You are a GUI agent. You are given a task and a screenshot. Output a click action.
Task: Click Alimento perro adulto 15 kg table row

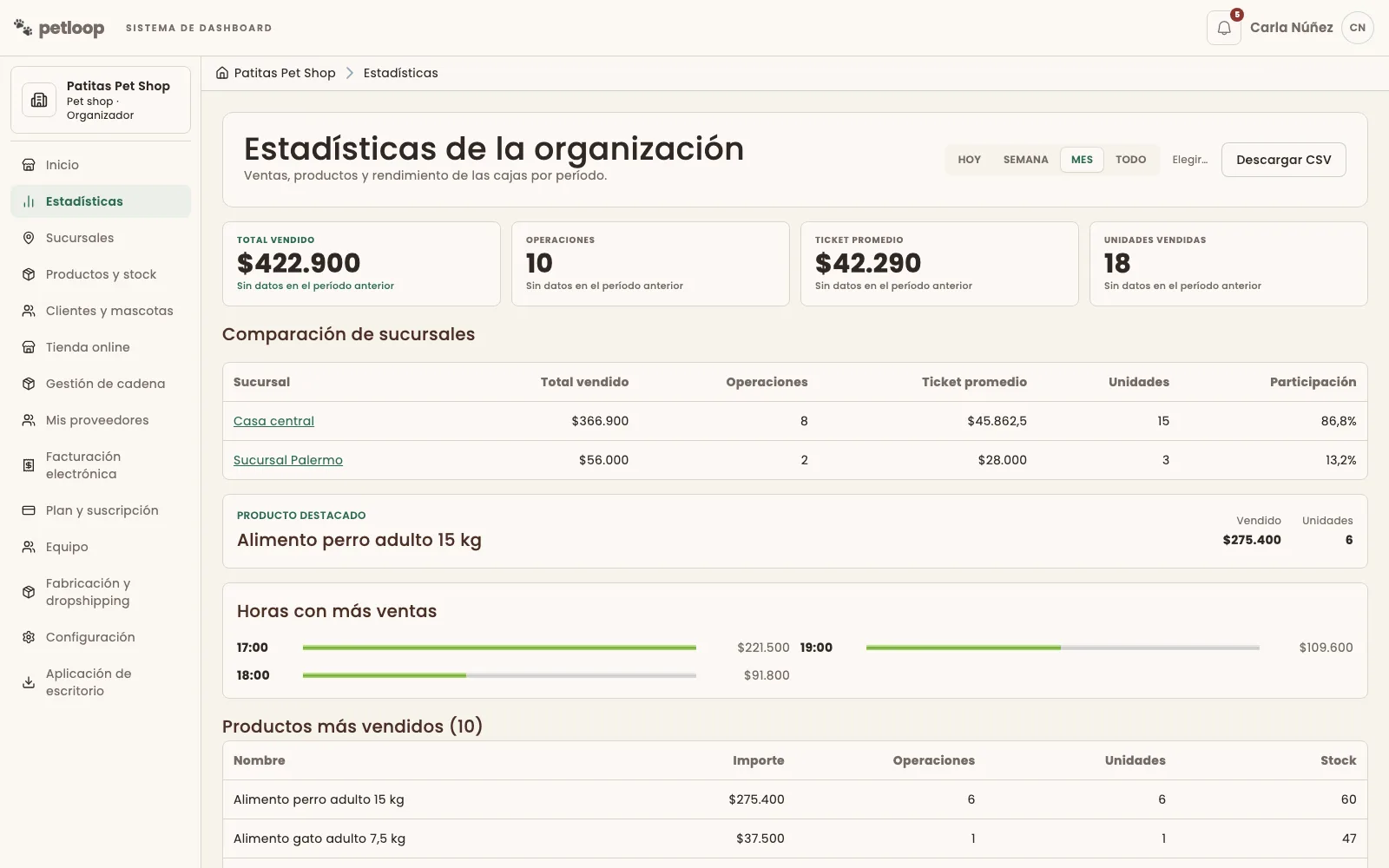pos(795,799)
